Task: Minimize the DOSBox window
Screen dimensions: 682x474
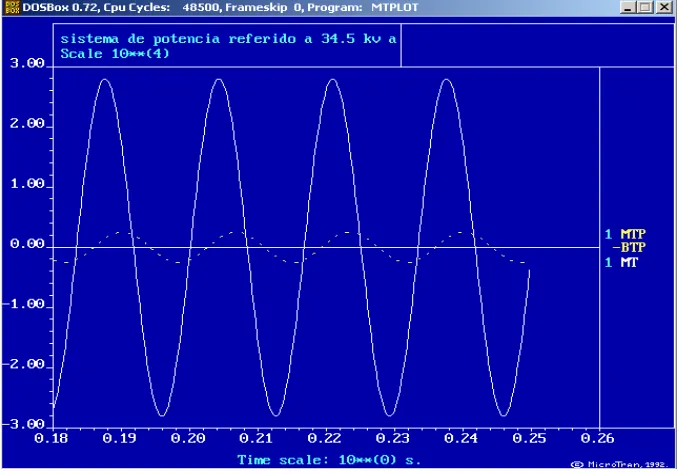Action: click(x=627, y=7)
